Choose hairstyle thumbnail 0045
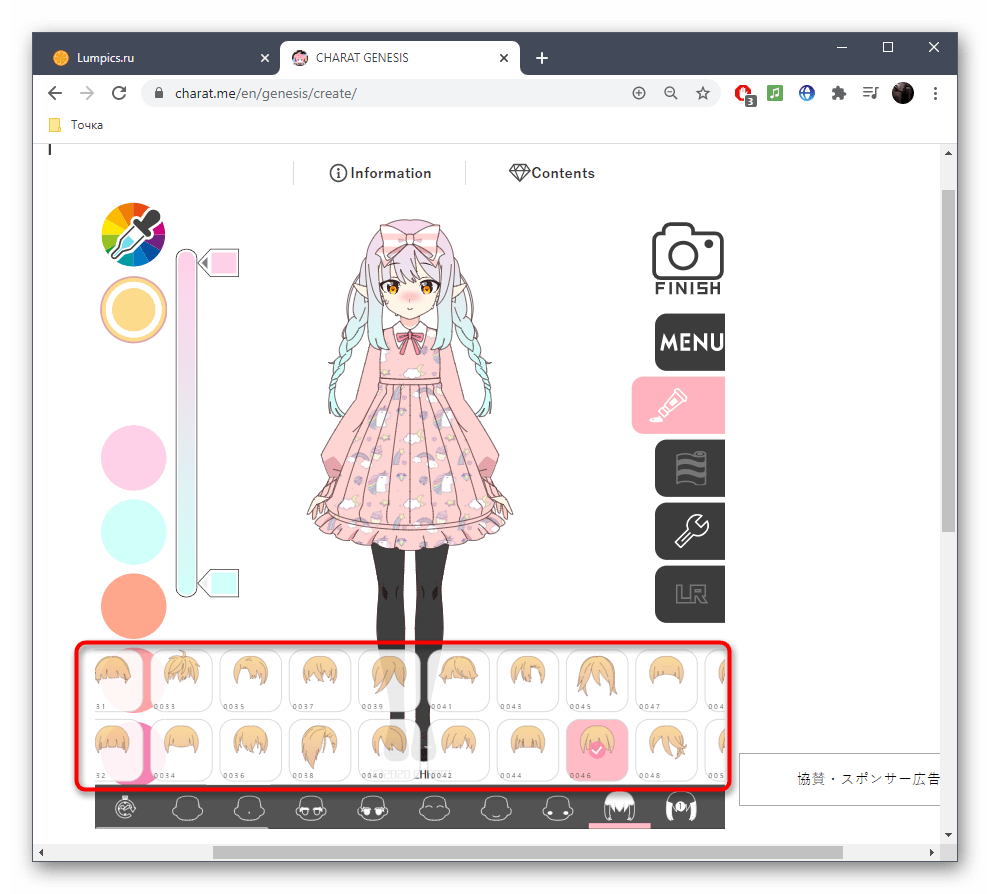 [x=597, y=680]
